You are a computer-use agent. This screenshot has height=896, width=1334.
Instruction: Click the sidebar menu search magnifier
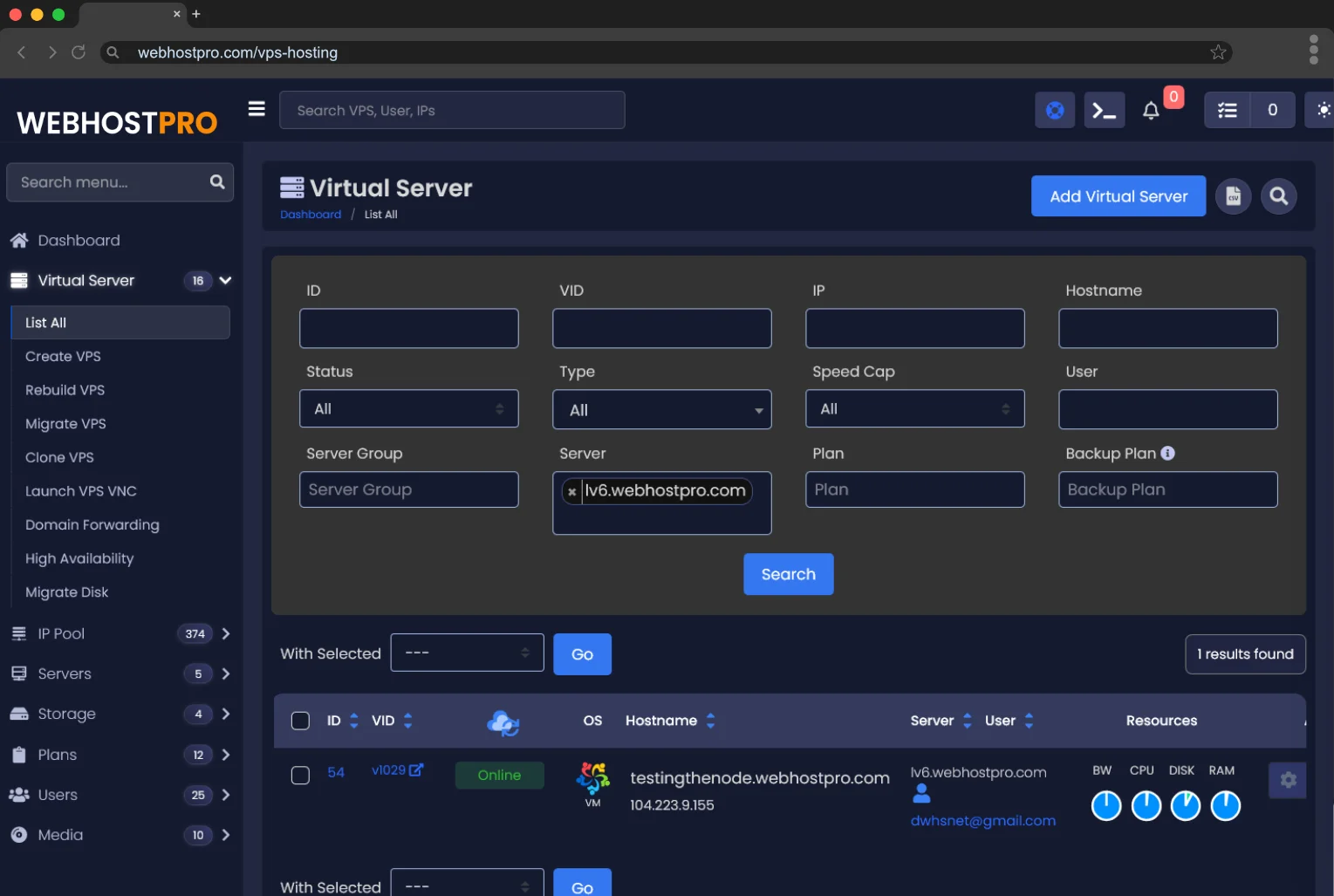217,181
